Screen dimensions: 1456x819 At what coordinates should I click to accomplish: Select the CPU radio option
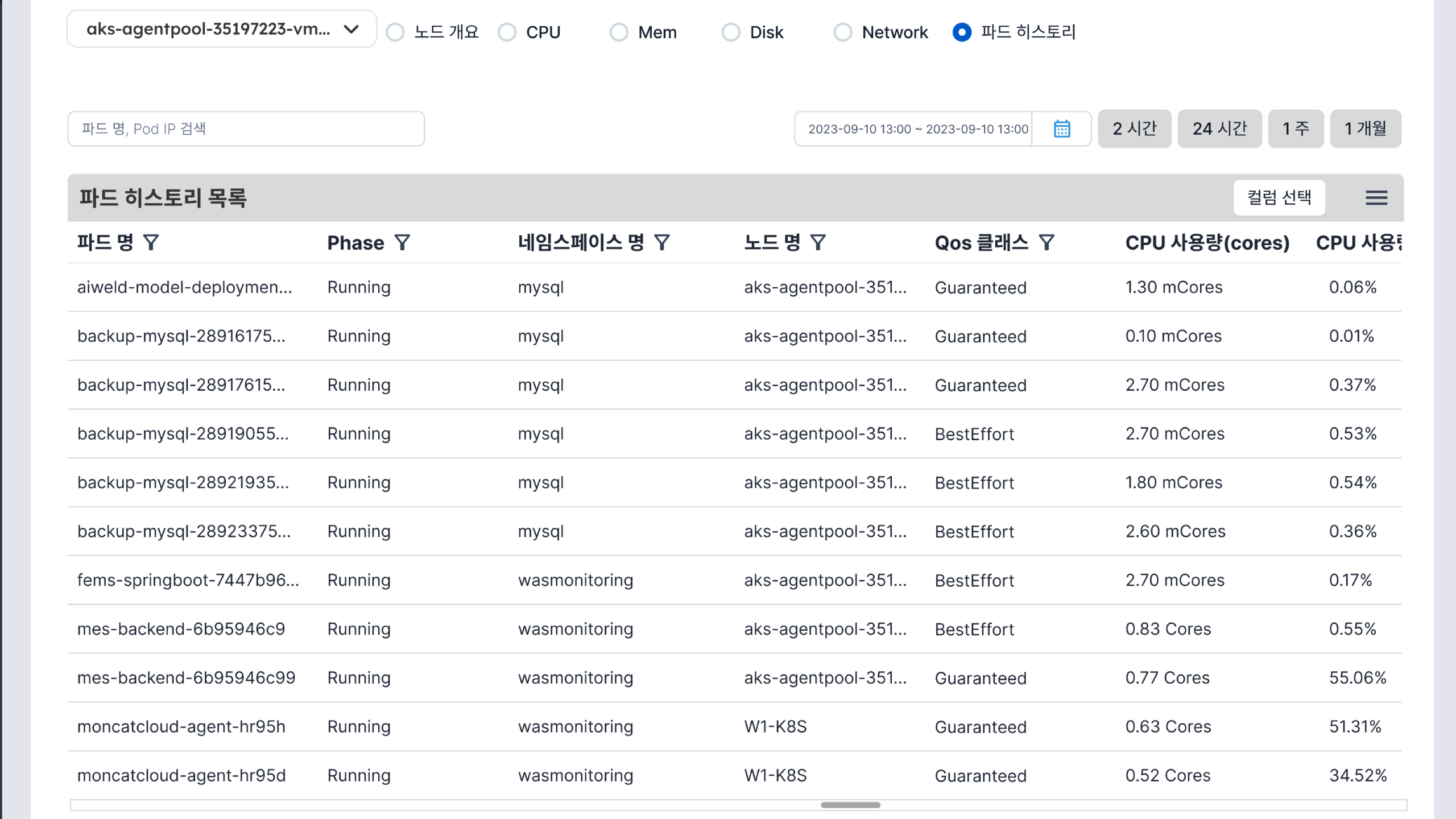pos(507,32)
